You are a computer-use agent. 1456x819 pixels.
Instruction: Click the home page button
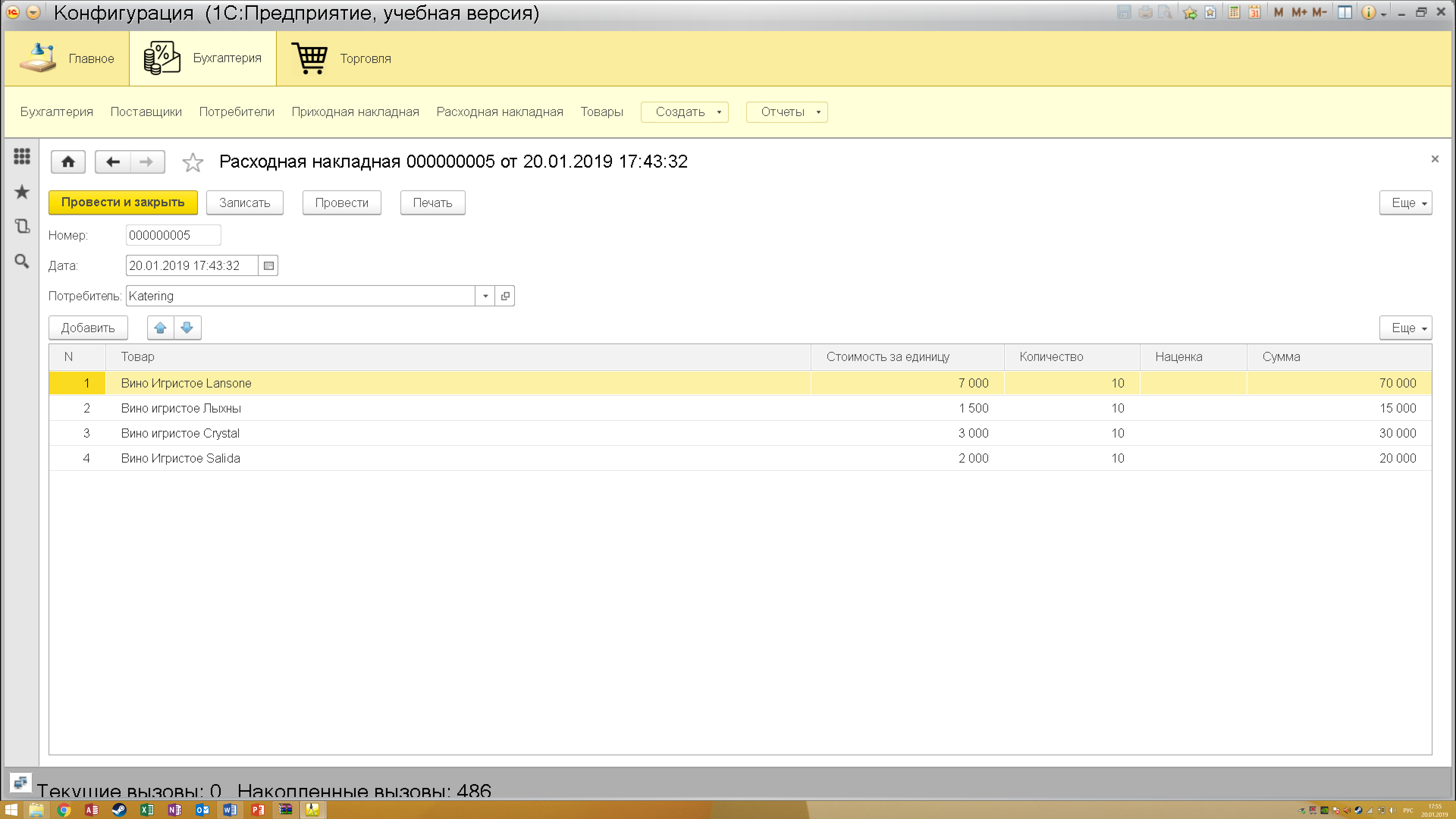point(68,162)
